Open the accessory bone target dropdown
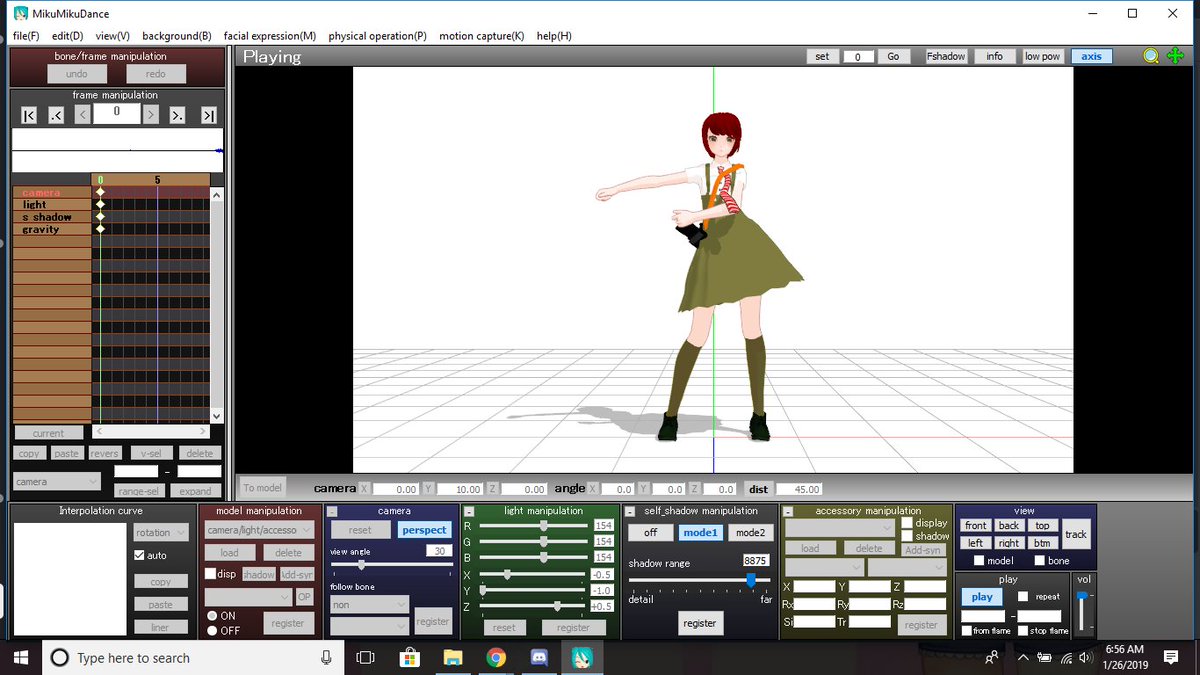This screenshot has width=1200, height=675. 906,567
